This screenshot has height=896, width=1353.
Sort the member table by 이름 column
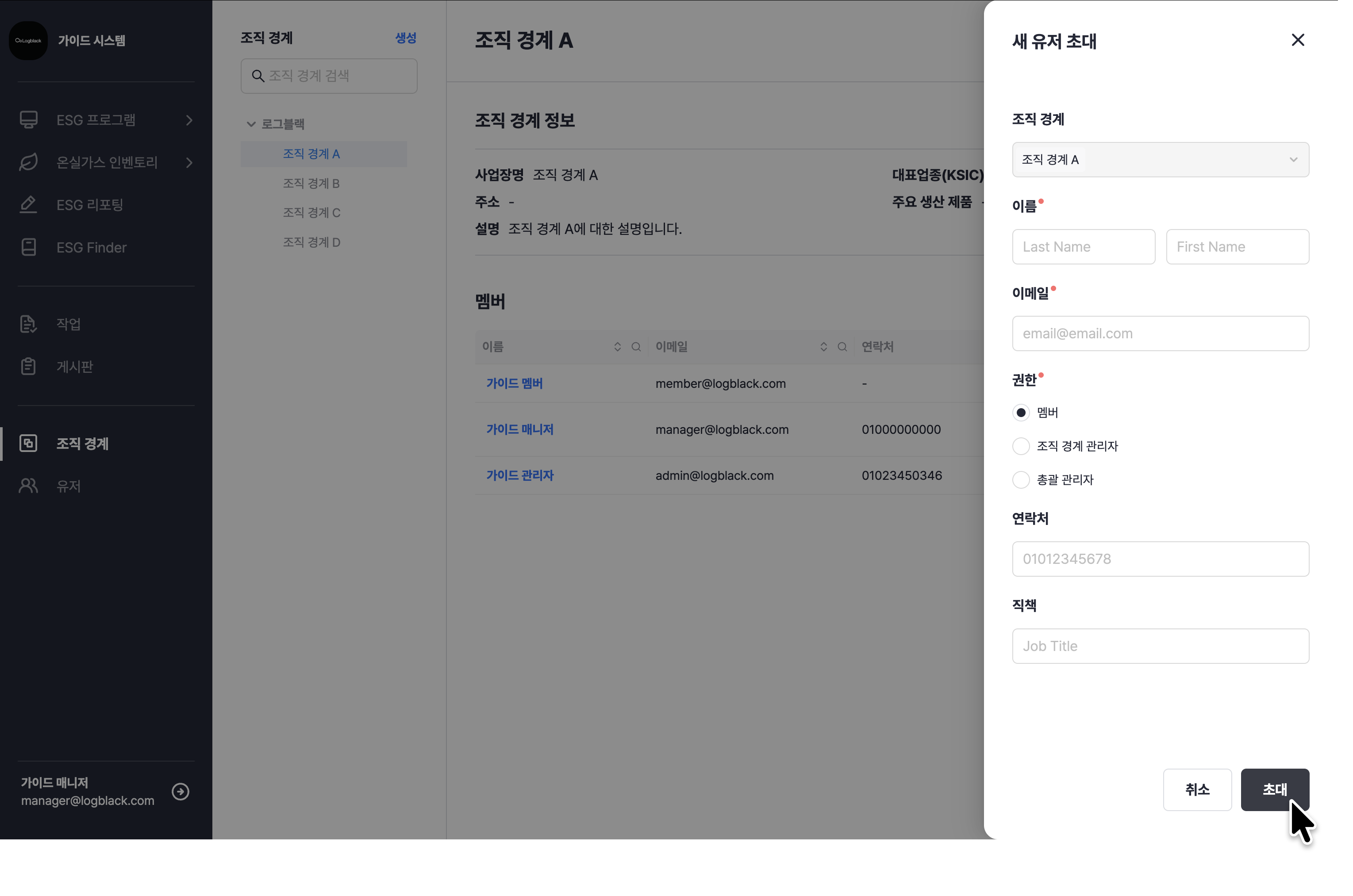(617, 347)
